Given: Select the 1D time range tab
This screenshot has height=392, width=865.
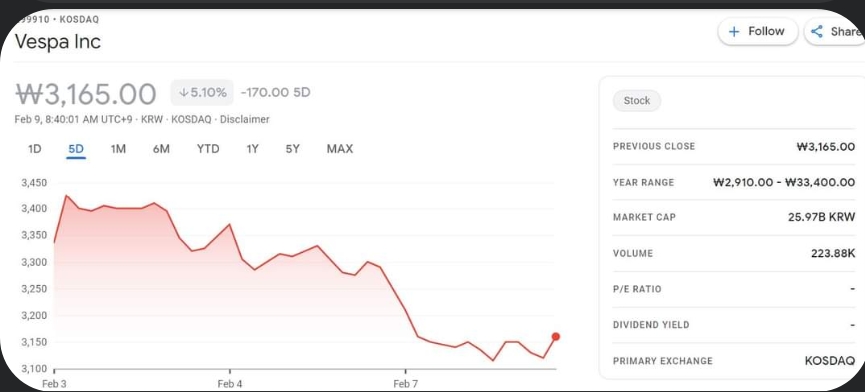Looking at the screenshot, I should 34,149.
